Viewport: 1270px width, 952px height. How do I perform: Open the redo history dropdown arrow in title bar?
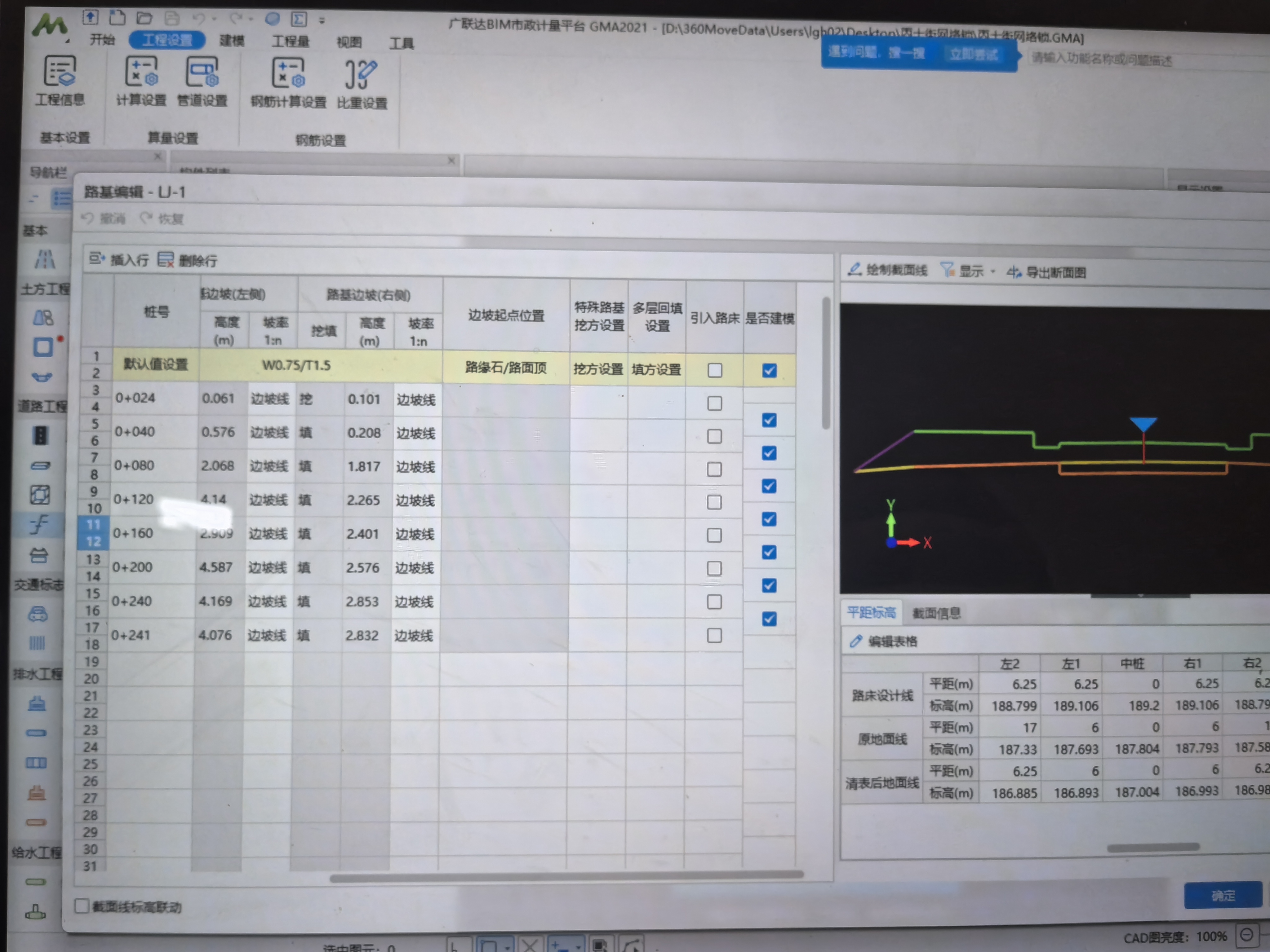point(251,19)
